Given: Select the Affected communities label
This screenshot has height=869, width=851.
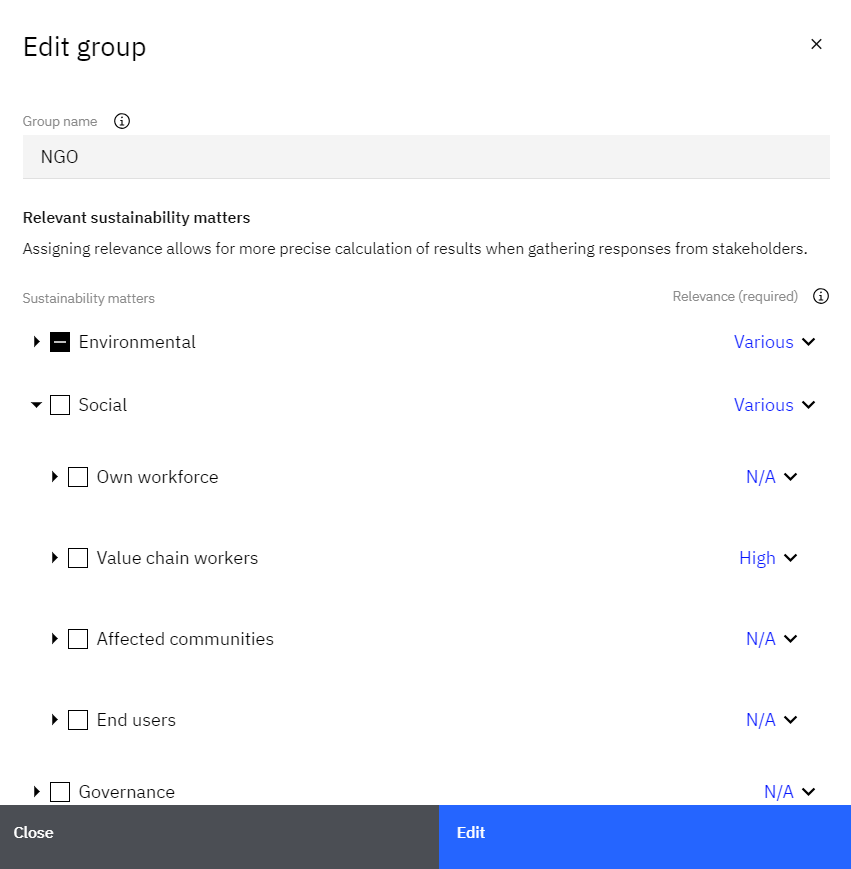Looking at the screenshot, I should 185,639.
